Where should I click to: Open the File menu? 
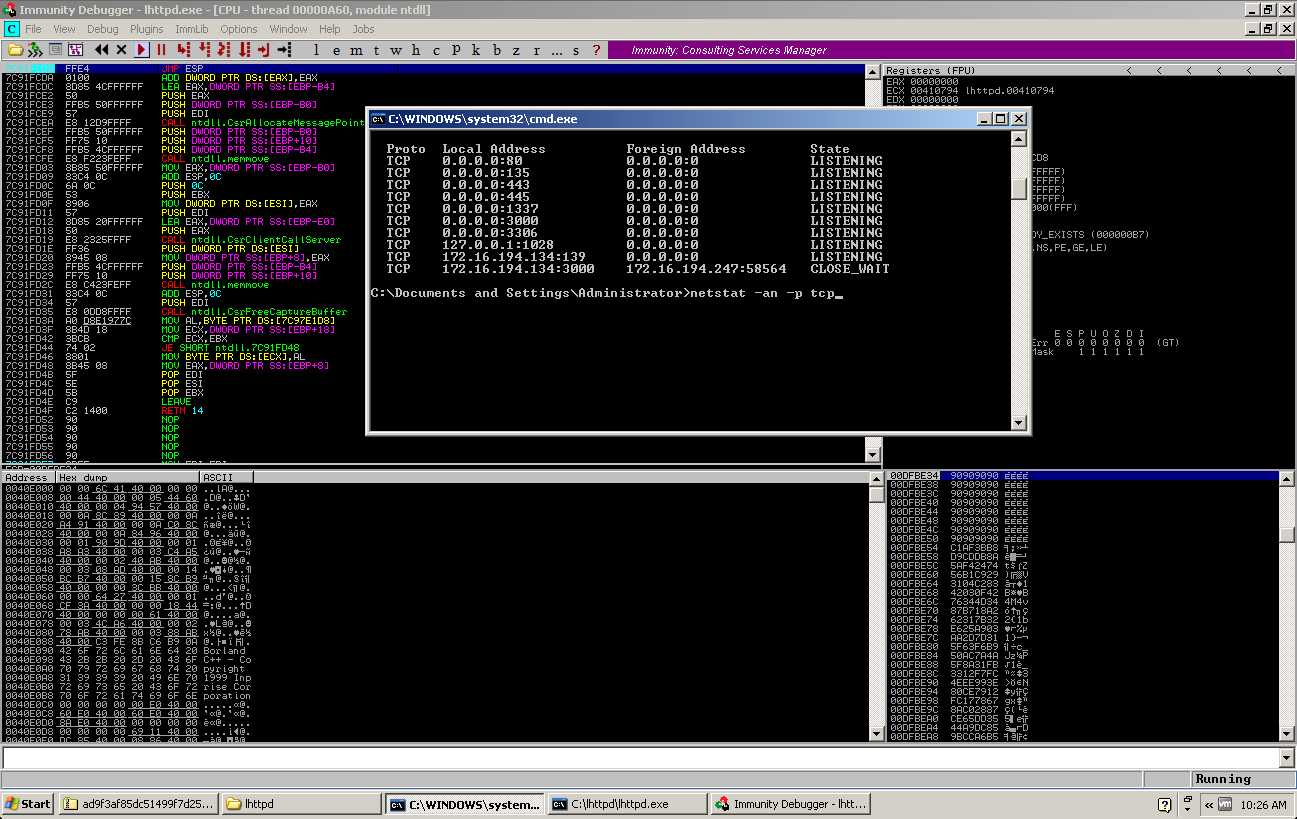coord(33,29)
